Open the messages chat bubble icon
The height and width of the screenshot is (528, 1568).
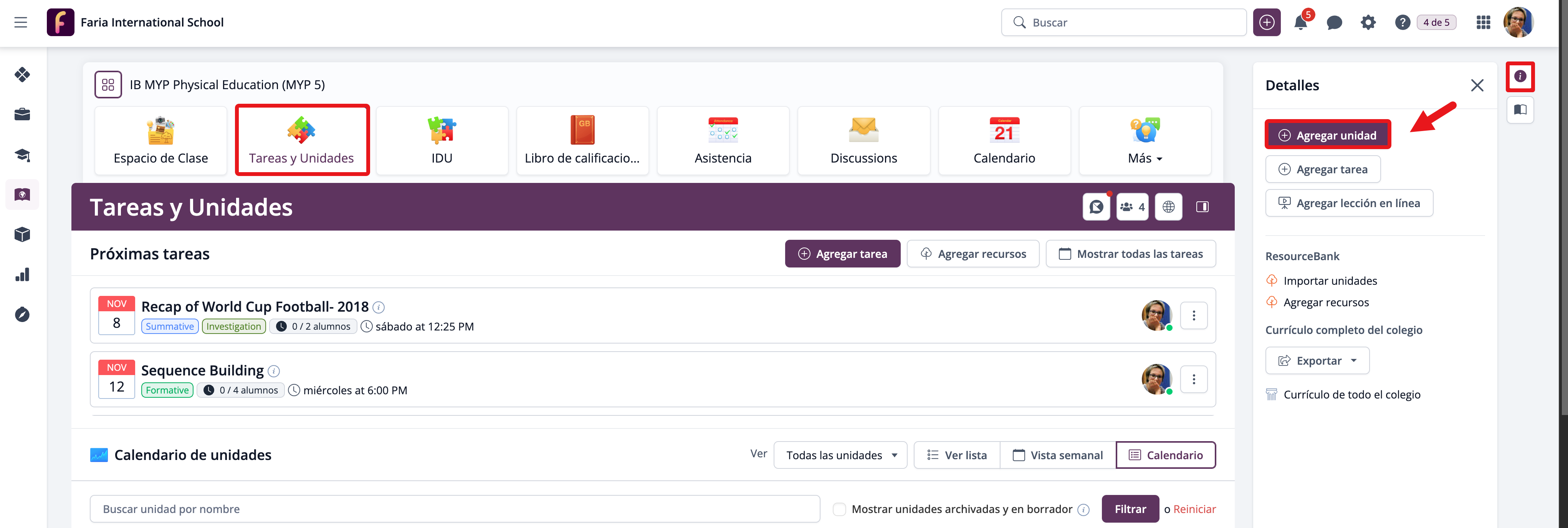(x=1334, y=23)
